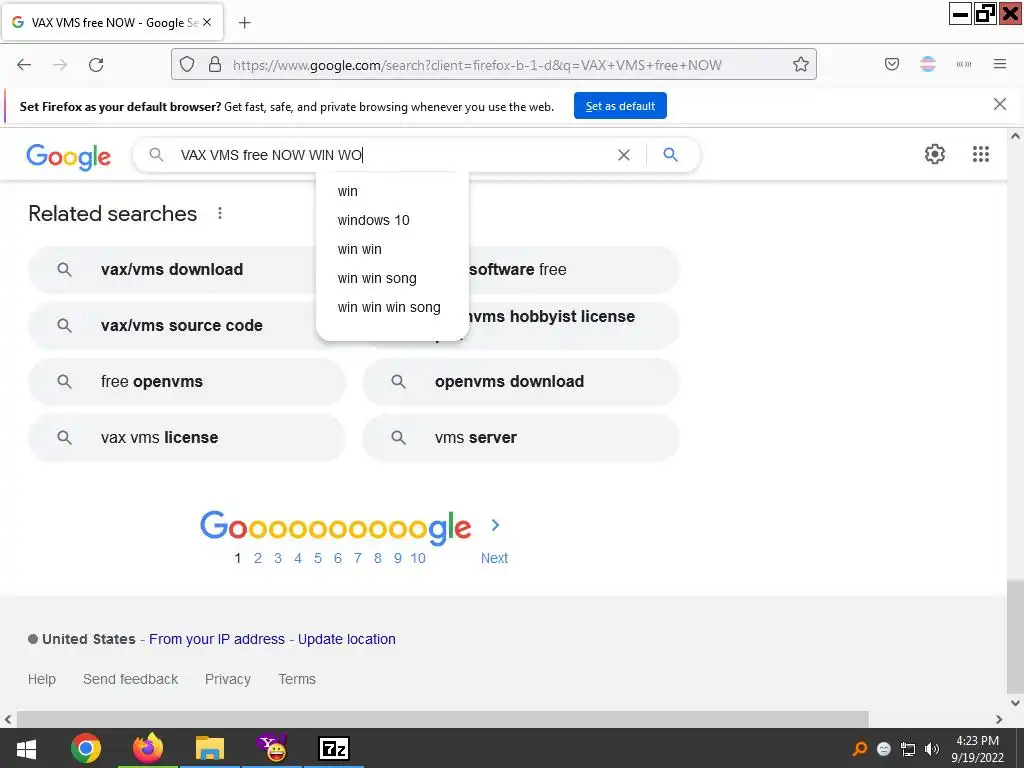Click the vertical scrollbar thumb
This screenshot has width=1024, height=768.
1015,637
